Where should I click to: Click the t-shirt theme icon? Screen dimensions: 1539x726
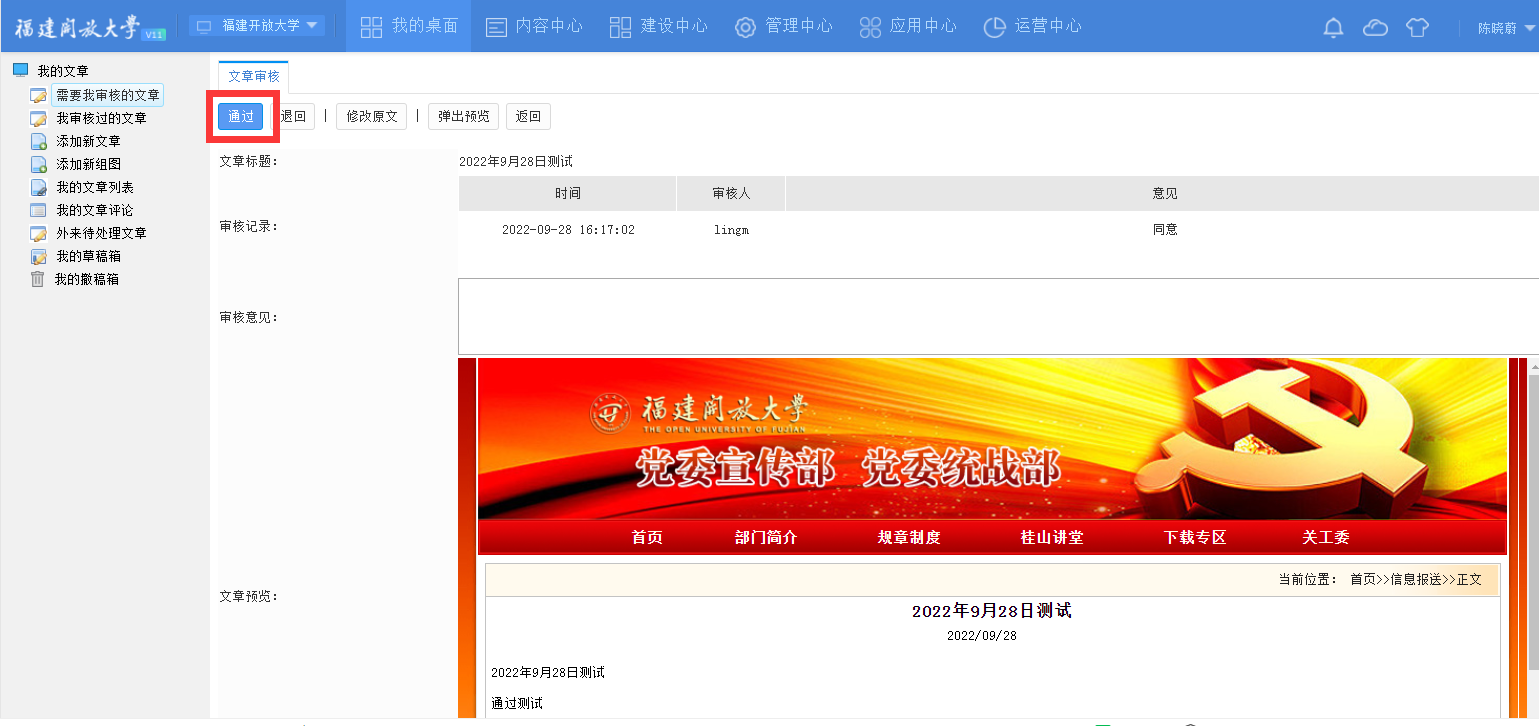(x=1417, y=27)
